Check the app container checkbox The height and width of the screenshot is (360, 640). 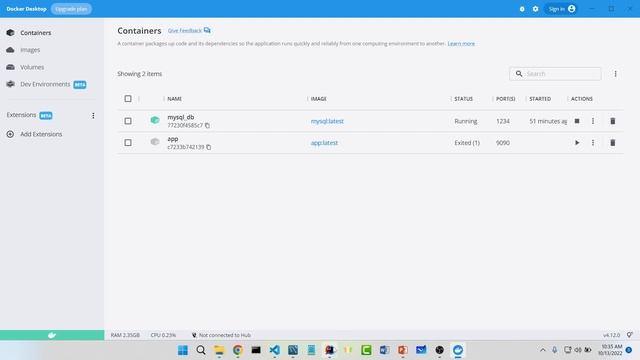click(x=128, y=142)
